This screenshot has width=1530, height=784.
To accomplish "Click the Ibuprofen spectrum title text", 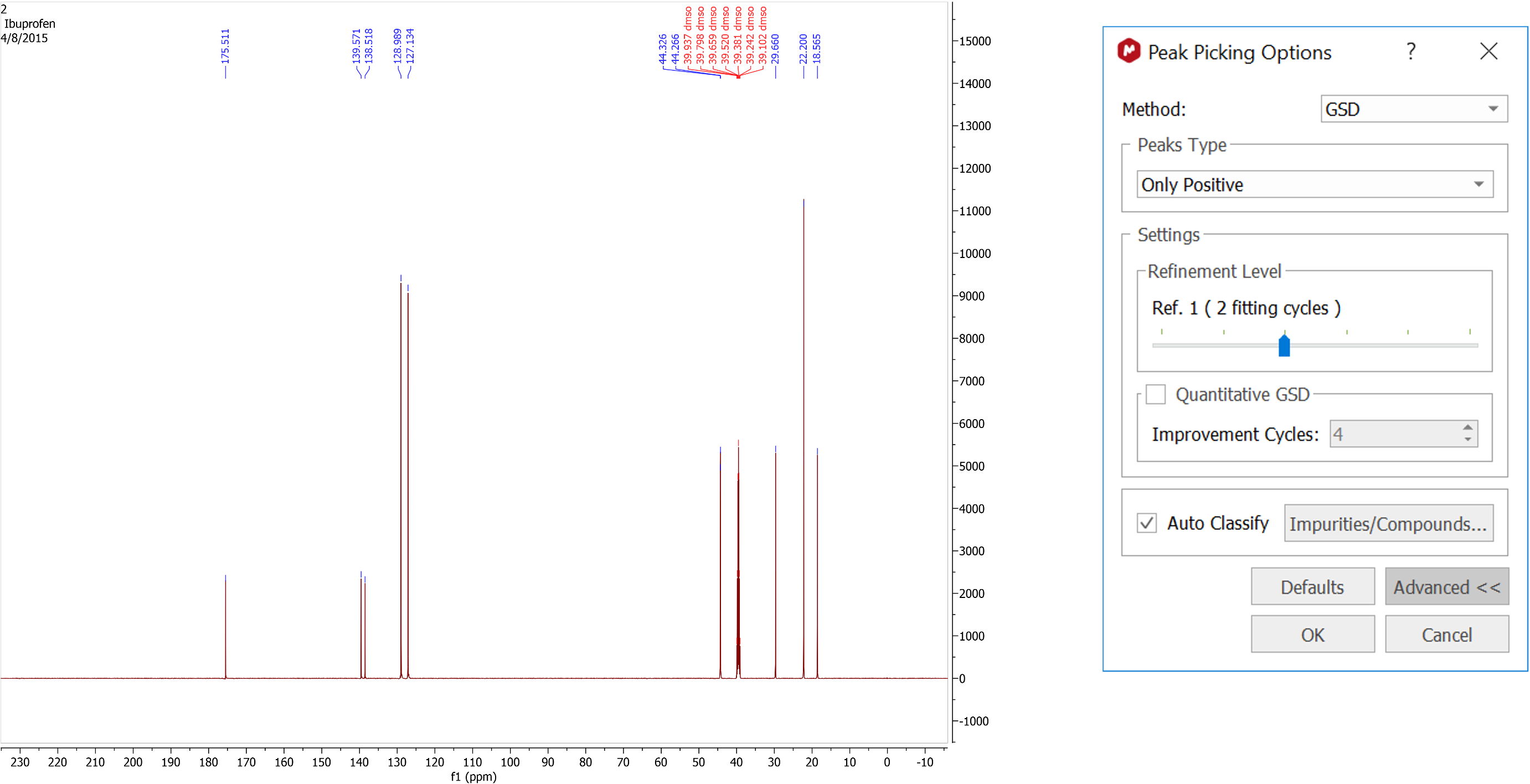I will 30,24.
